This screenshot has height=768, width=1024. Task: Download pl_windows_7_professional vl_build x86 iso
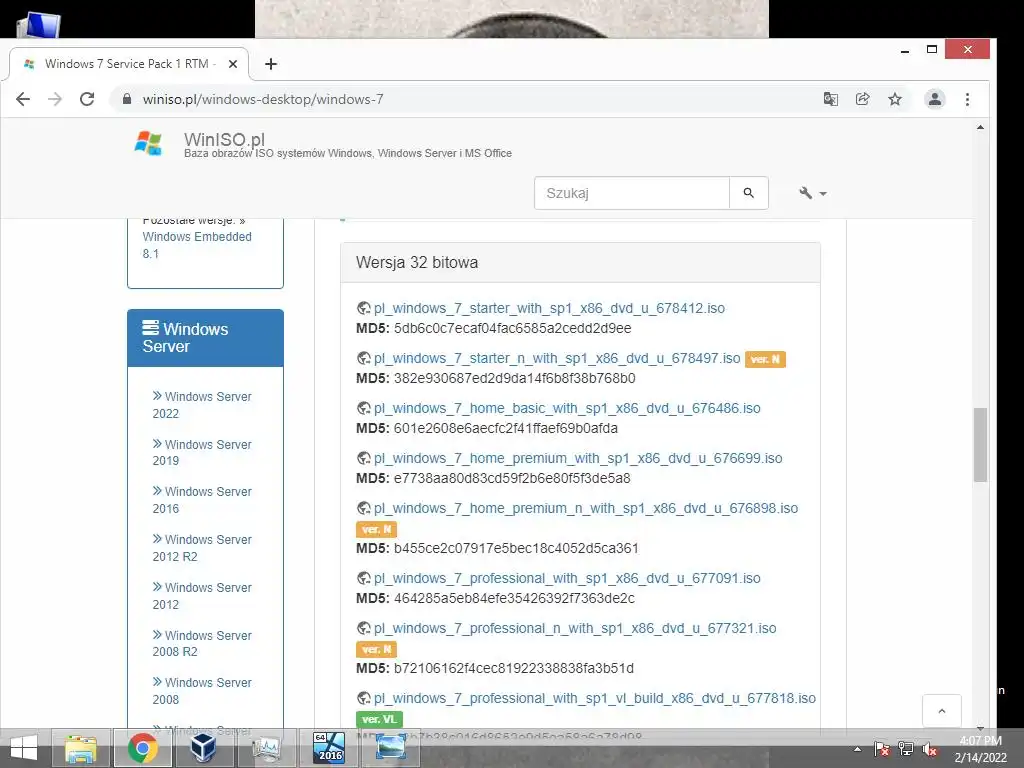click(595, 698)
